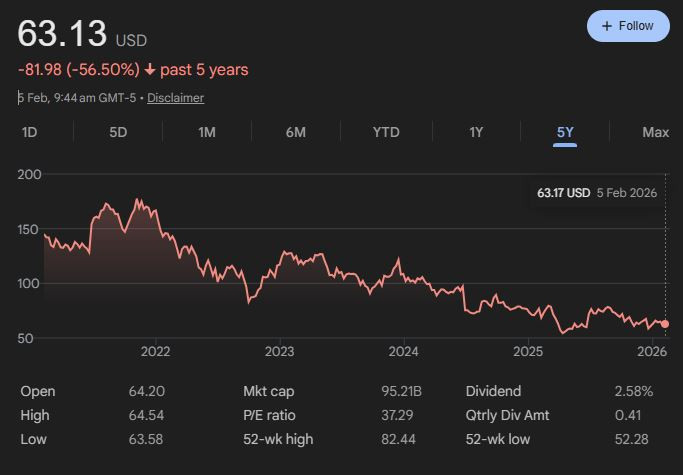
Task: Click the red dot at chart's end
Action: [665, 324]
